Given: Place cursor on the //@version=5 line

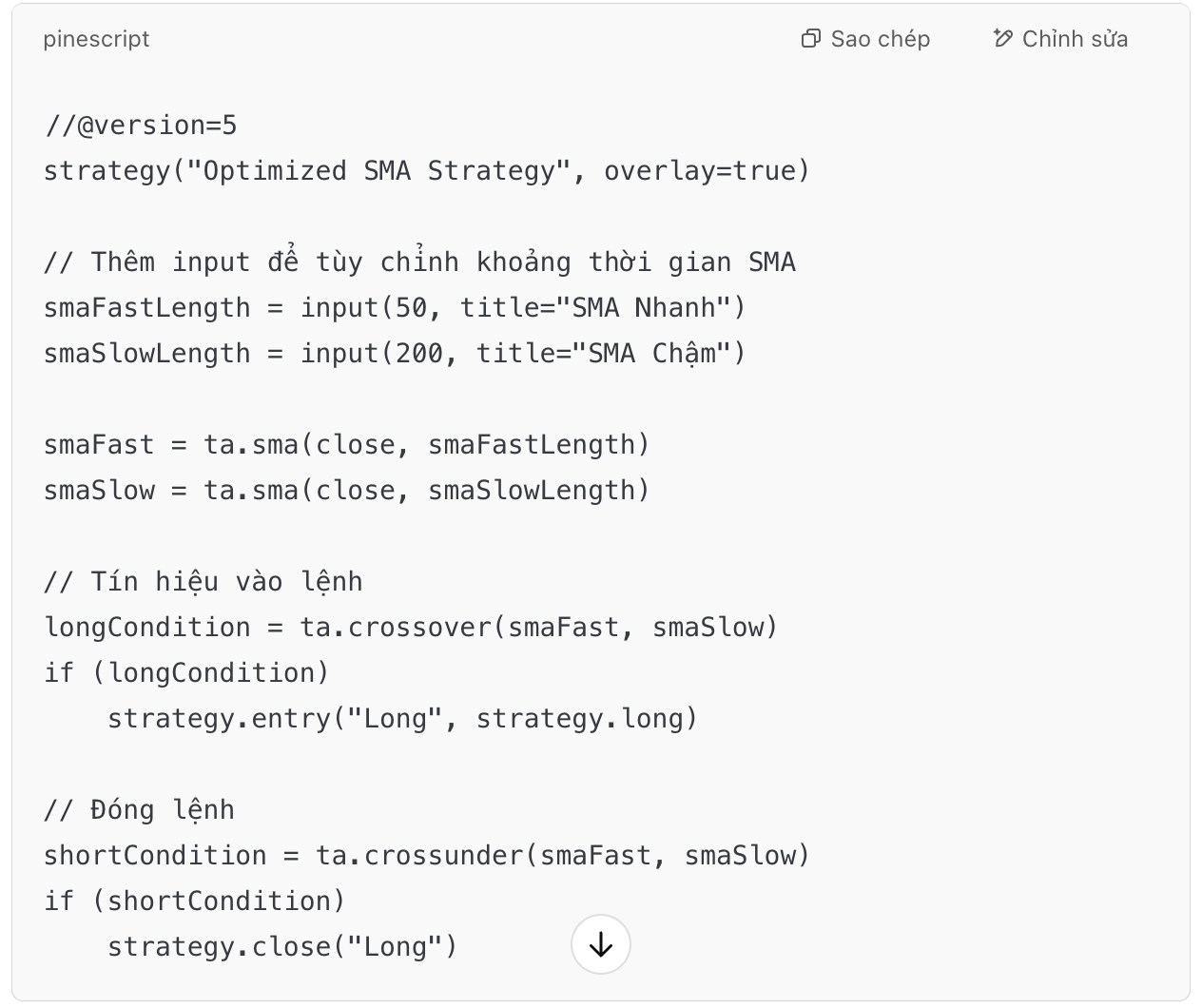Looking at the screenshot, I should tap(141, 126).
